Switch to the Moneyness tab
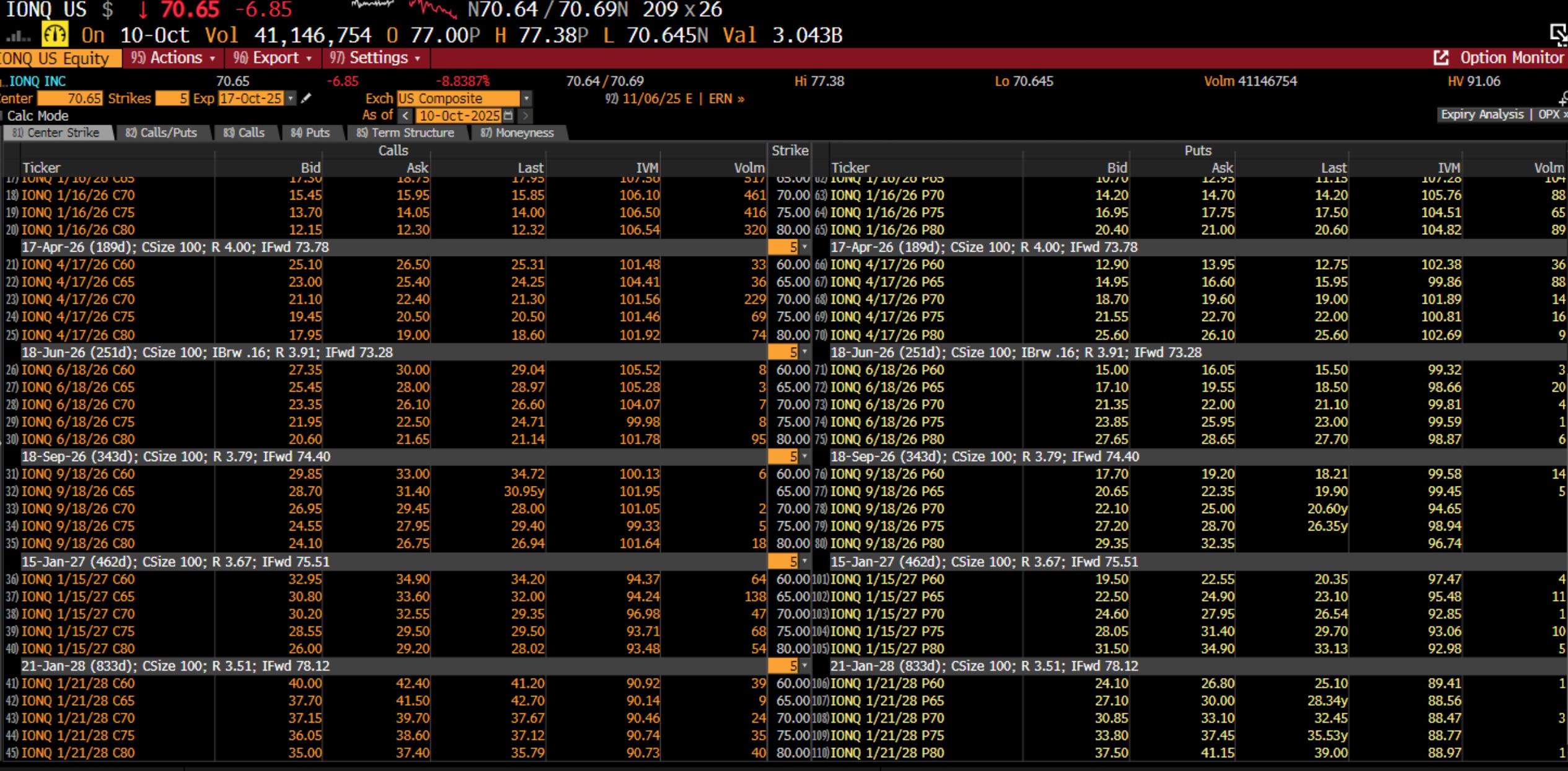This screenshot has width=1568, height=771. click(516, 133)
